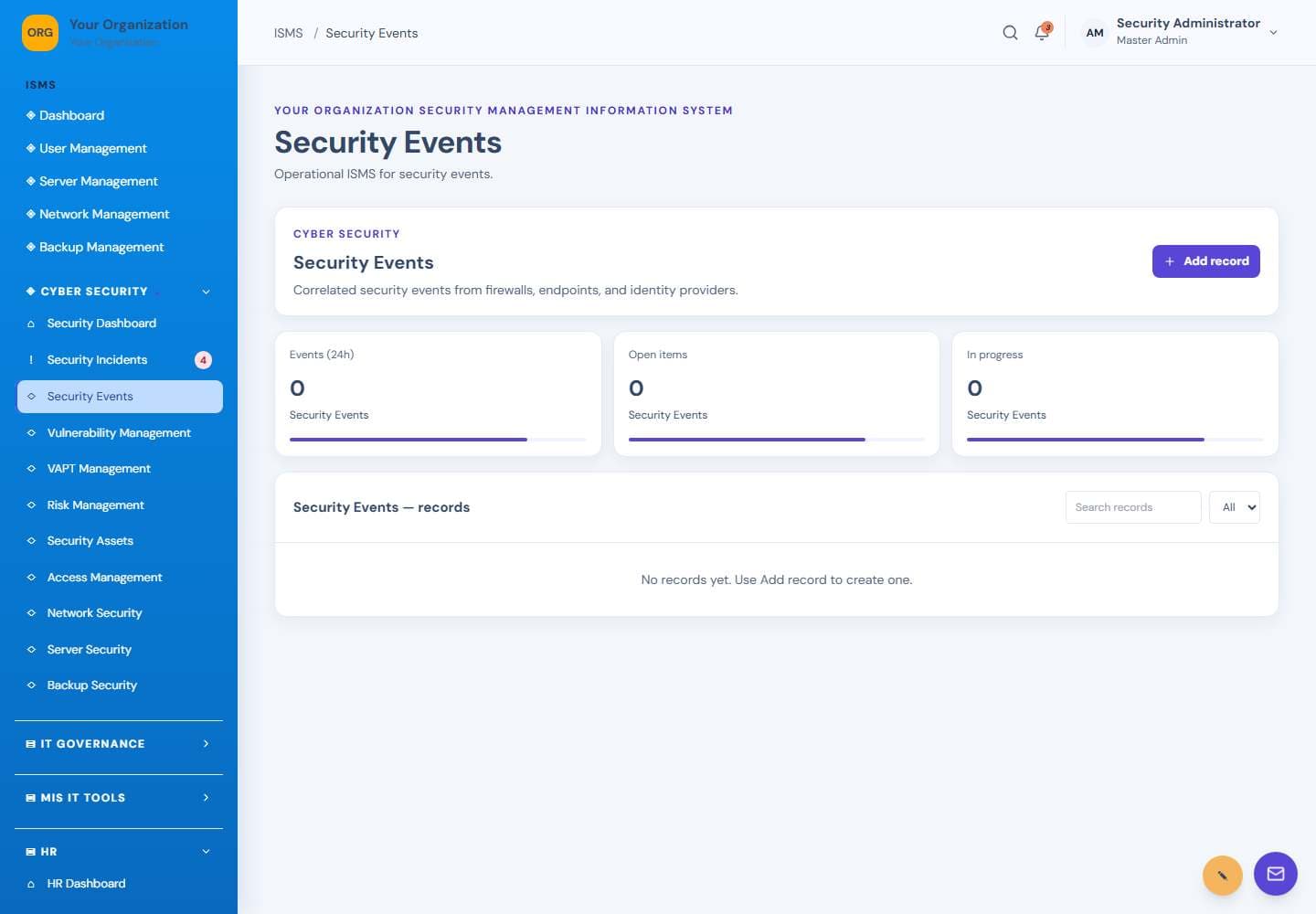The image size is (1316, 914).
Task: Click the AM user avatar
Action: [1094, 33]
